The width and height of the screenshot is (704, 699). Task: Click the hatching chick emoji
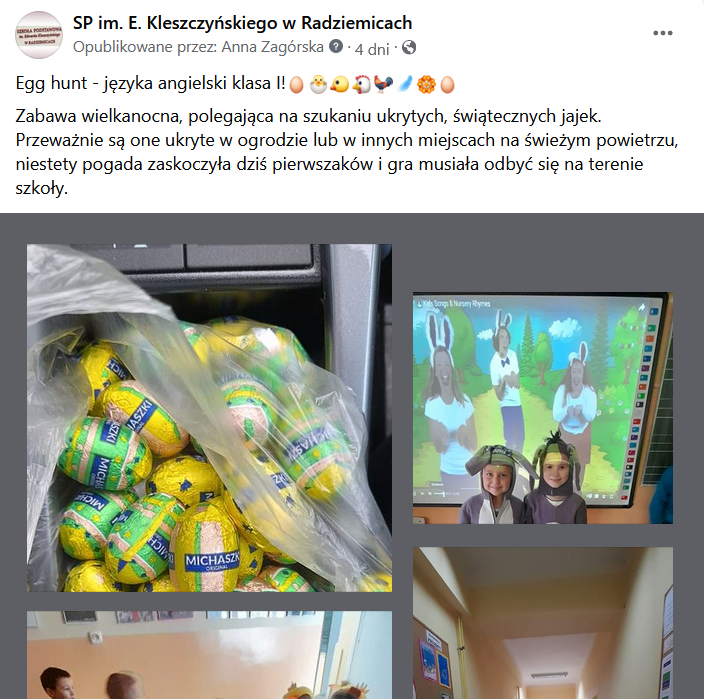click(x=318, y=84)
